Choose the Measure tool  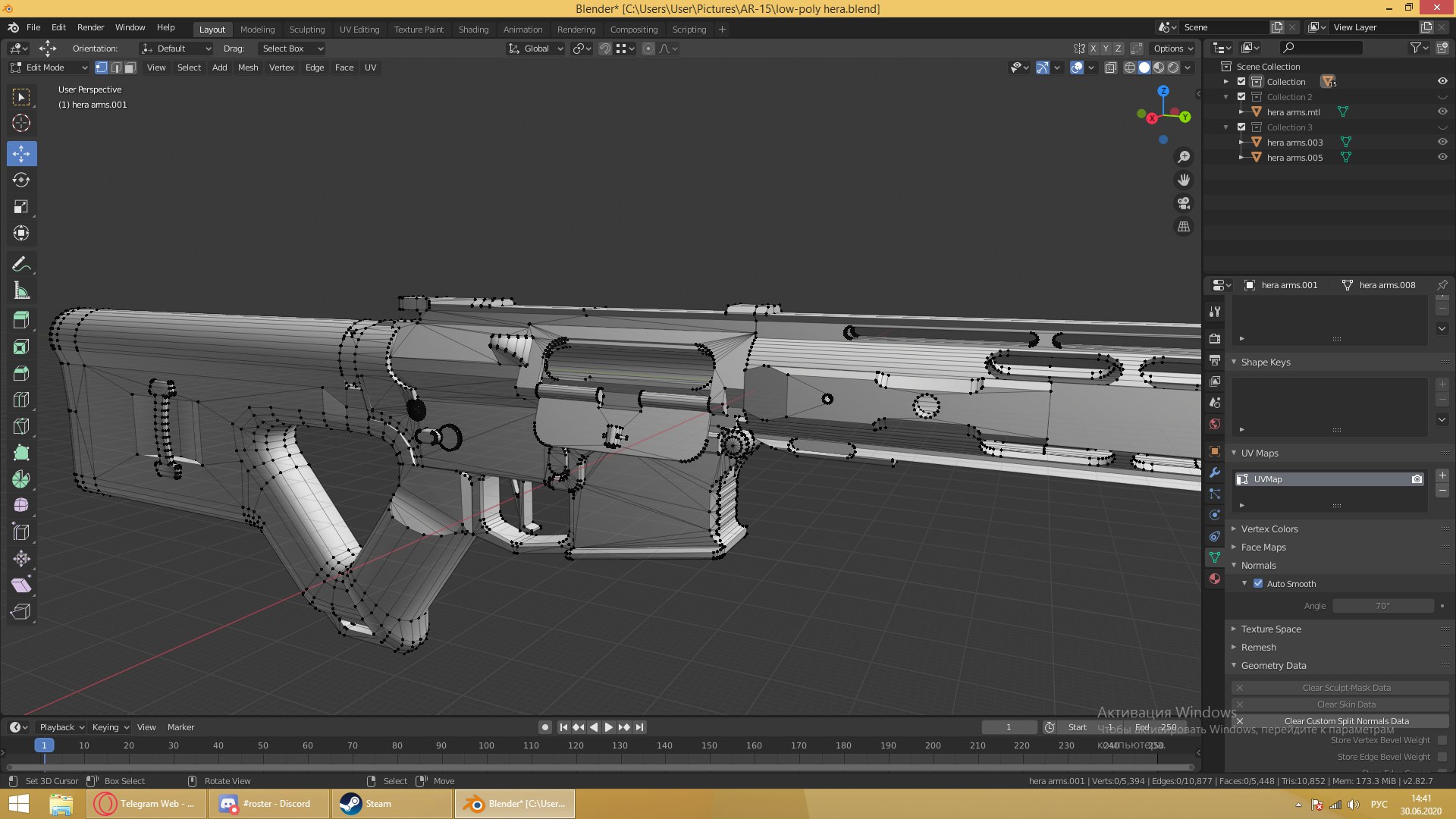(21, 290)
